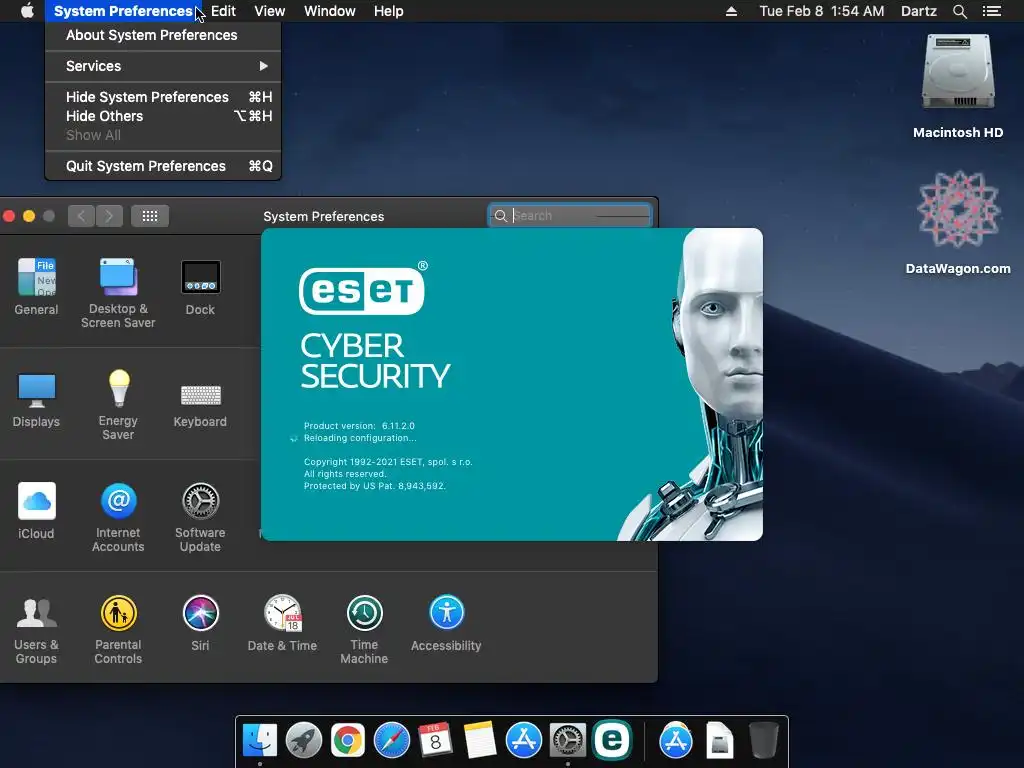The height and width of the screenshot is (768, 1024).
Task: Open the Window menu
Action: 330,11
